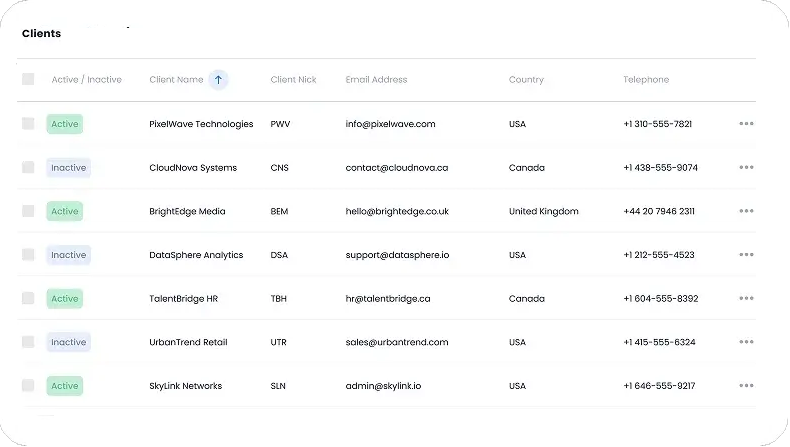Image resolution: width=790 pixels, height=447 pixels.
Task: Click the phone number +1 438-555-9074
Action: tap(661, 168)
